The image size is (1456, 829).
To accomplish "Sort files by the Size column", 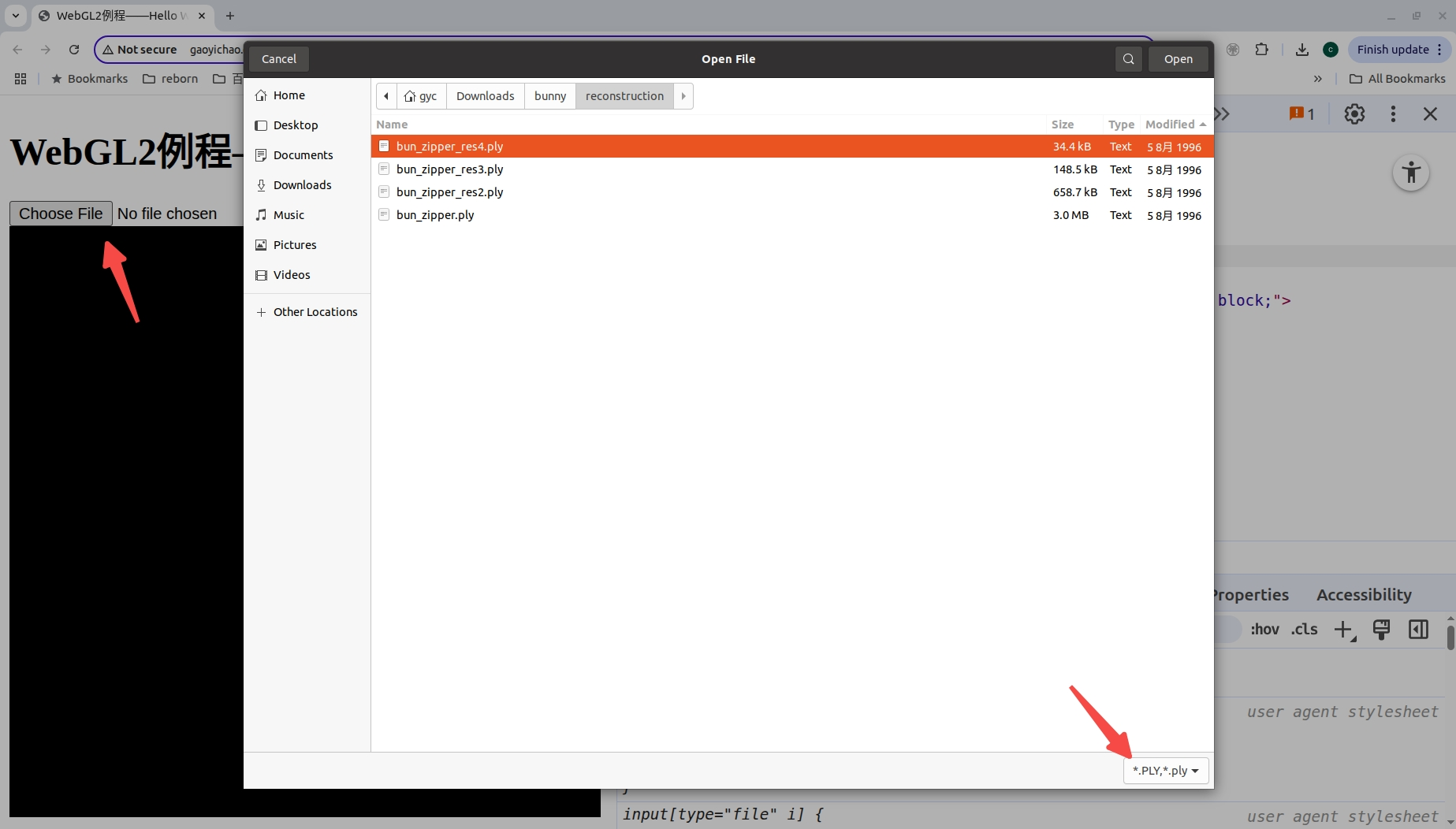I will (1063, 125).
